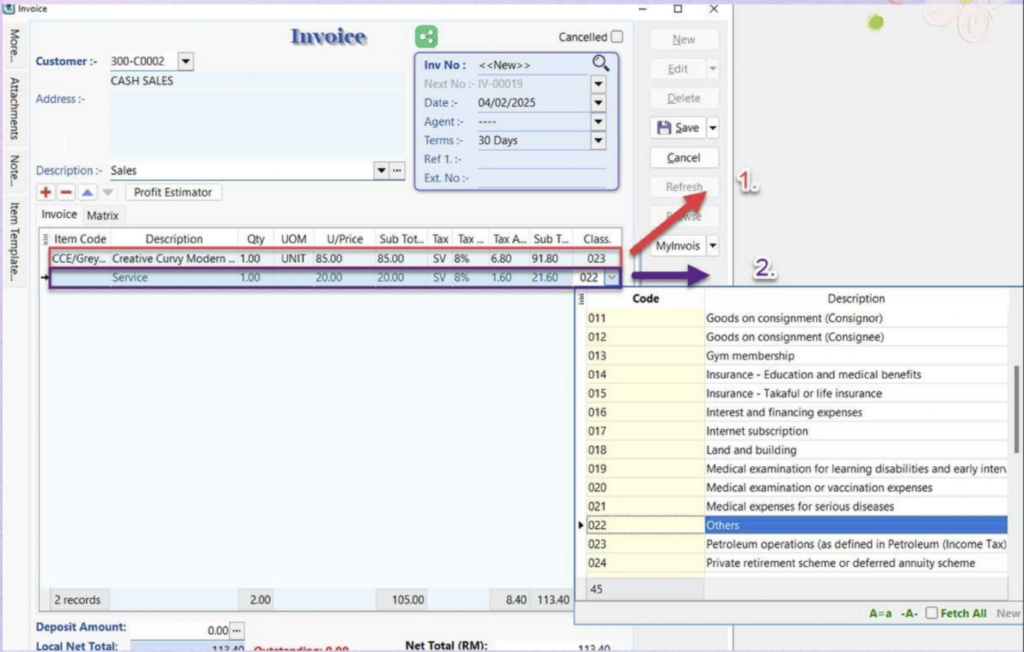Remove a line with the red minus icon

coord(66,192)
